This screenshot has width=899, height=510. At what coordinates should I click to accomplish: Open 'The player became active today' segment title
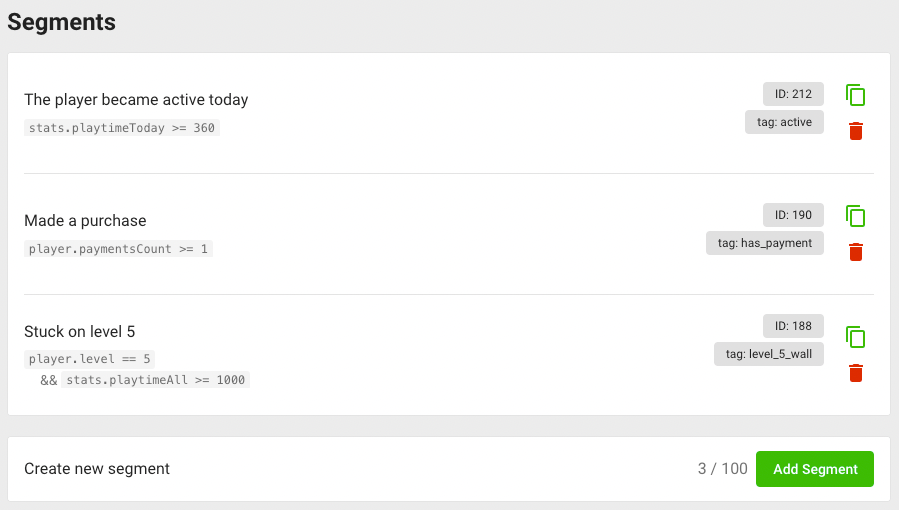[136, 100]
